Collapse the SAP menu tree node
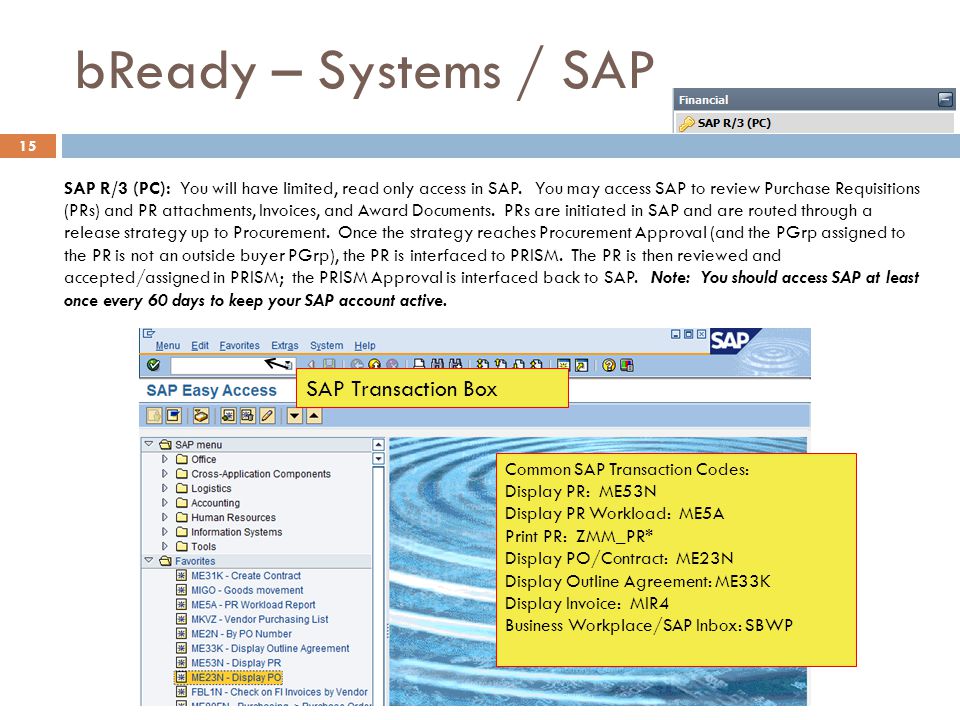 [x=149, y=443]
